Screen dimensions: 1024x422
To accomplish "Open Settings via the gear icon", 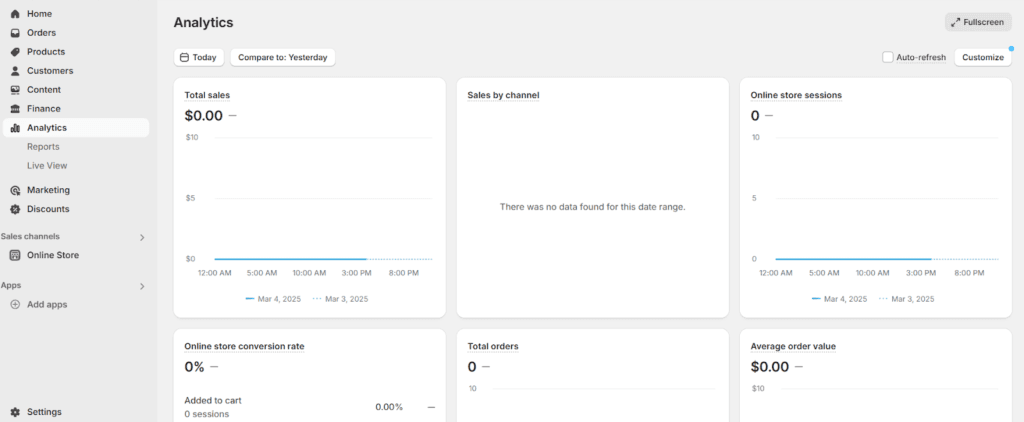I will pyautogui.click(x=15, y=412).
